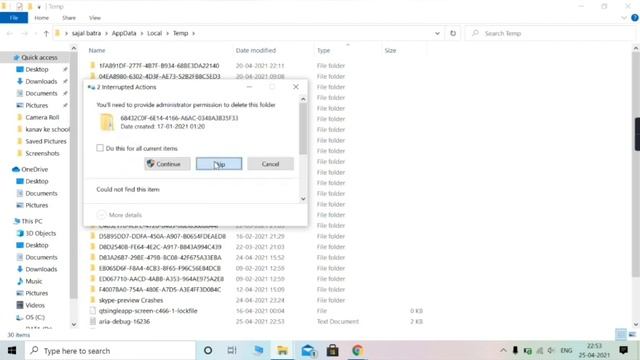Image resolution: width=640 pixels, height=360 pixels.
Task: Open Videos folder in sidebar
Action: tap(35, 305)
